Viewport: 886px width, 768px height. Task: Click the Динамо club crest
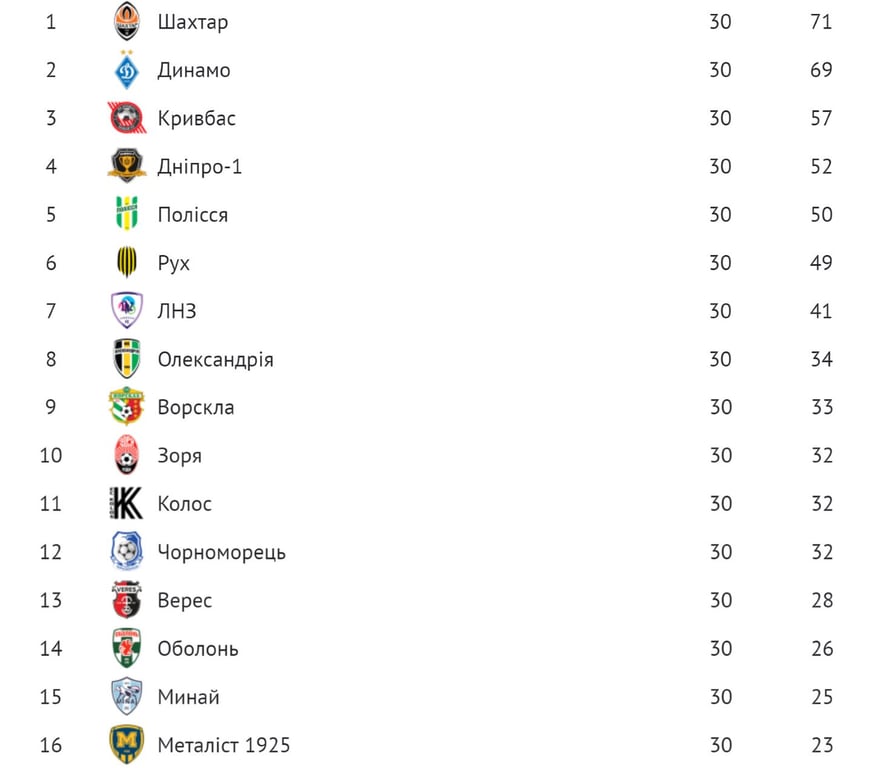tap(127, 70)
